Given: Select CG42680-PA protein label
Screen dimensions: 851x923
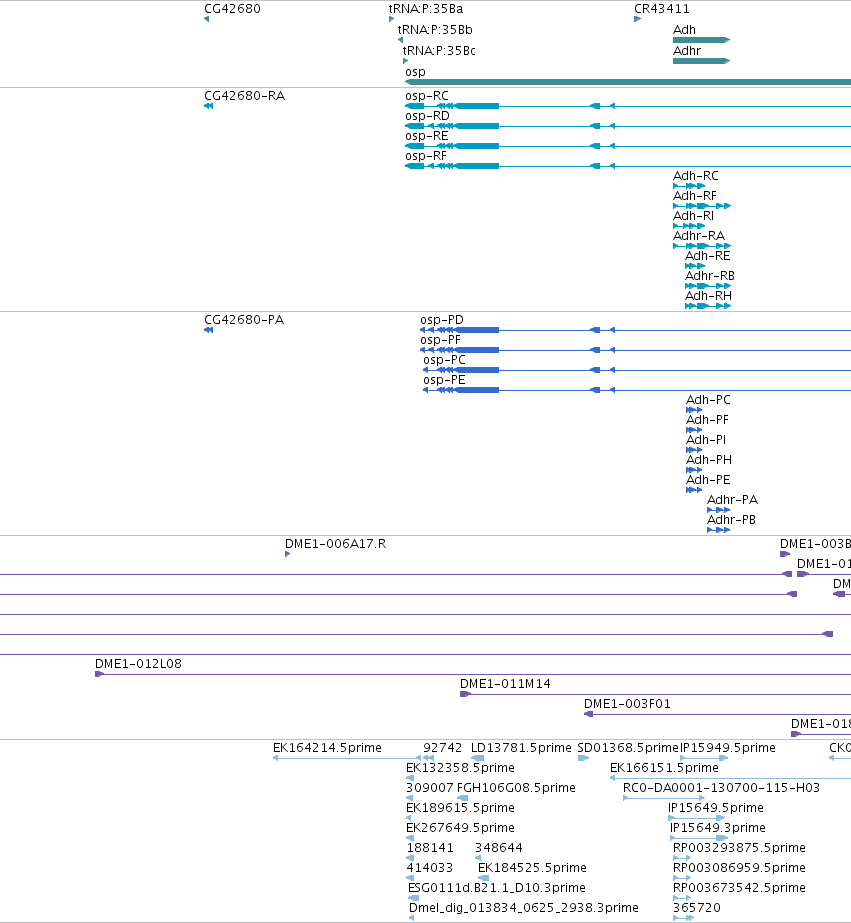Looking at the screenshot, I should [244, 320].
